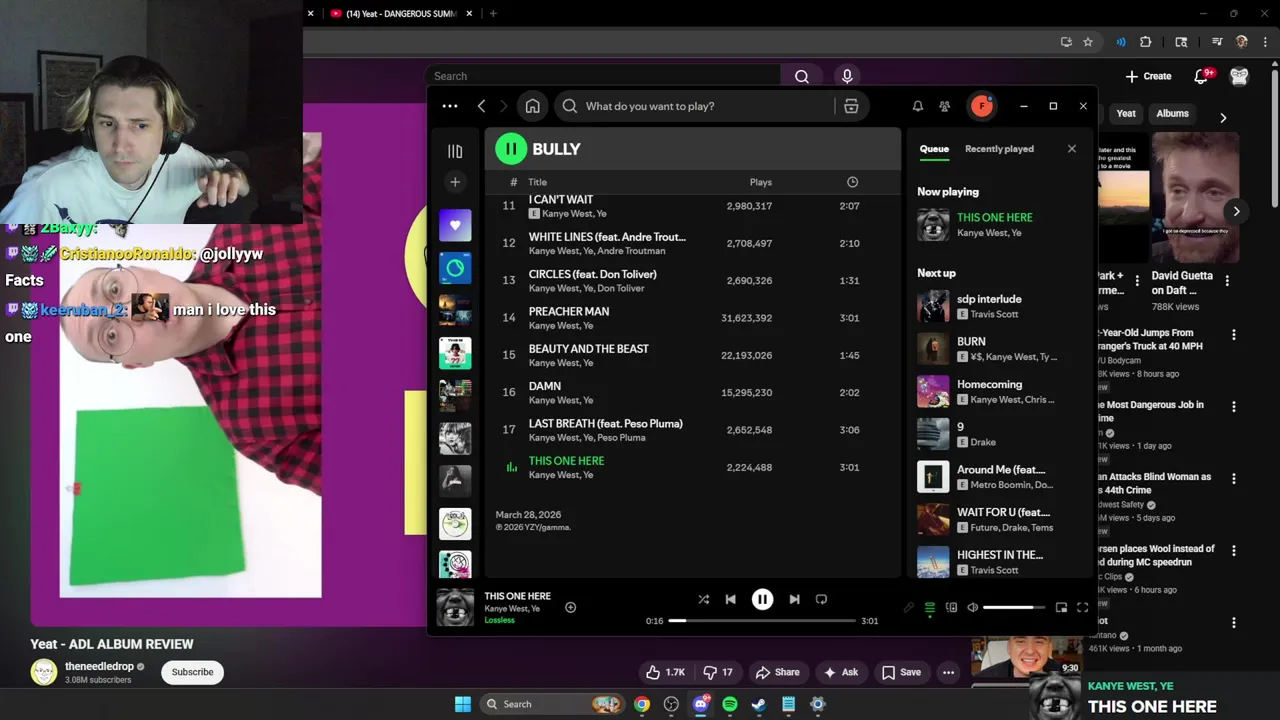Expand Your Library sidebar icon
The height and width of the screenshot is (720, 1280).
pos(455,151)
